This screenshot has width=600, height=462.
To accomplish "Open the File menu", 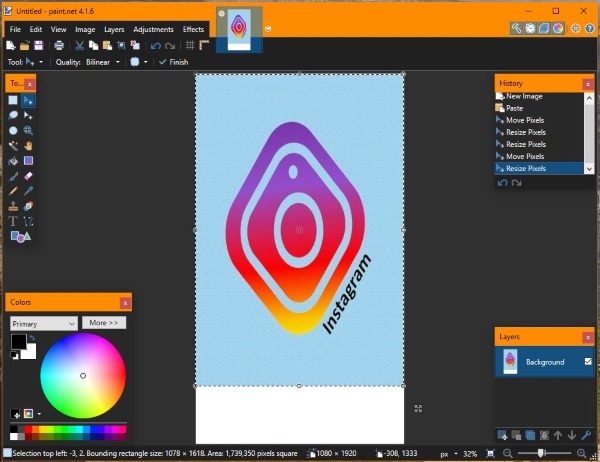I will tap(15, 29).
